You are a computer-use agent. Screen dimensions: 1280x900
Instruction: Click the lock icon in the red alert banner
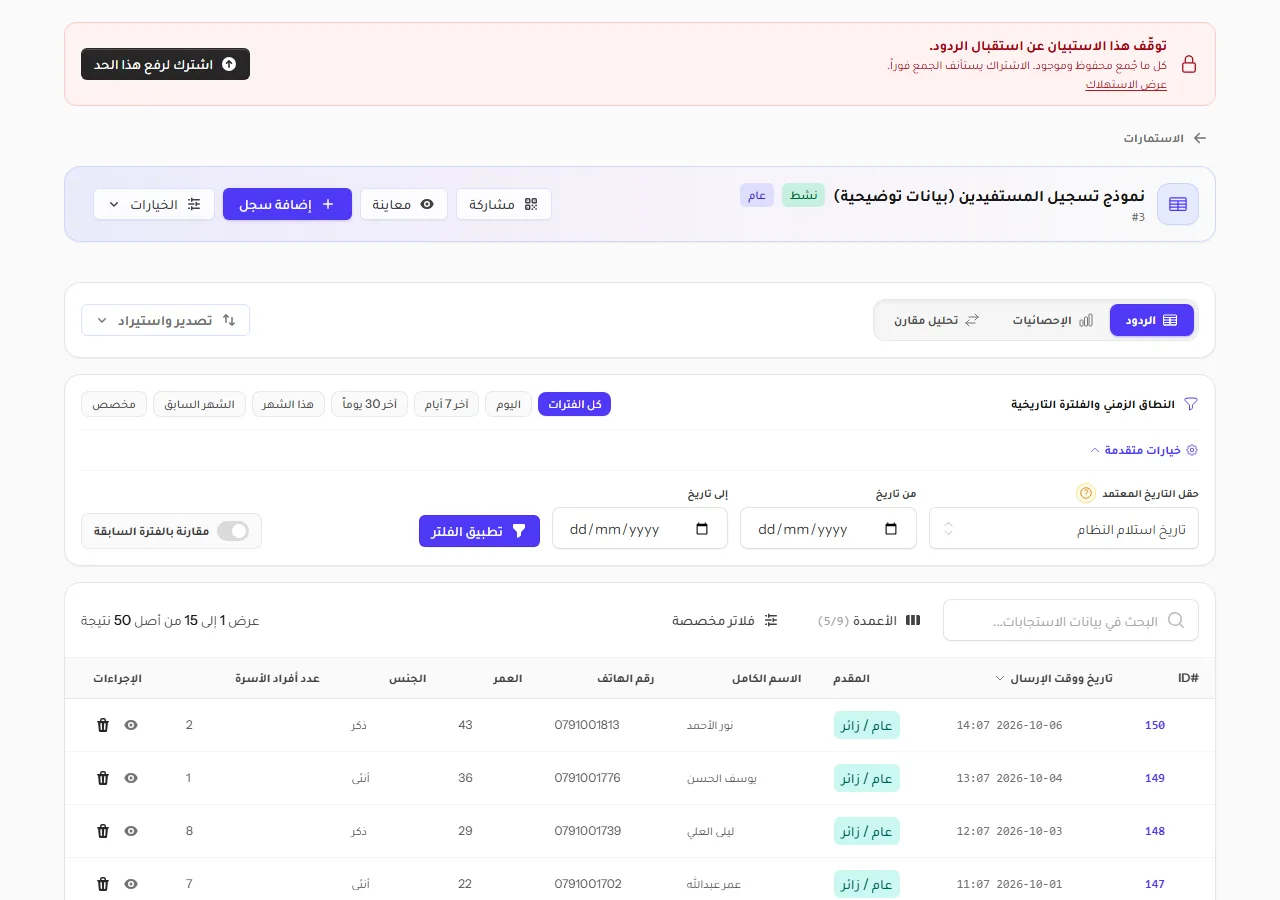click(x=1189, y=64)
